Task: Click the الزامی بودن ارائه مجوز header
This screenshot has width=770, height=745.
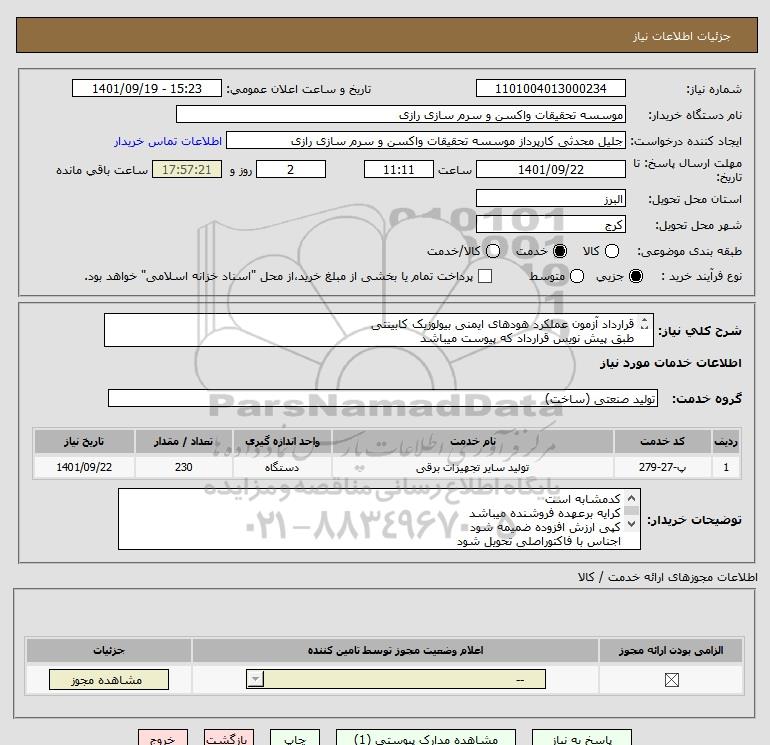Action: [x=671, y=650]
